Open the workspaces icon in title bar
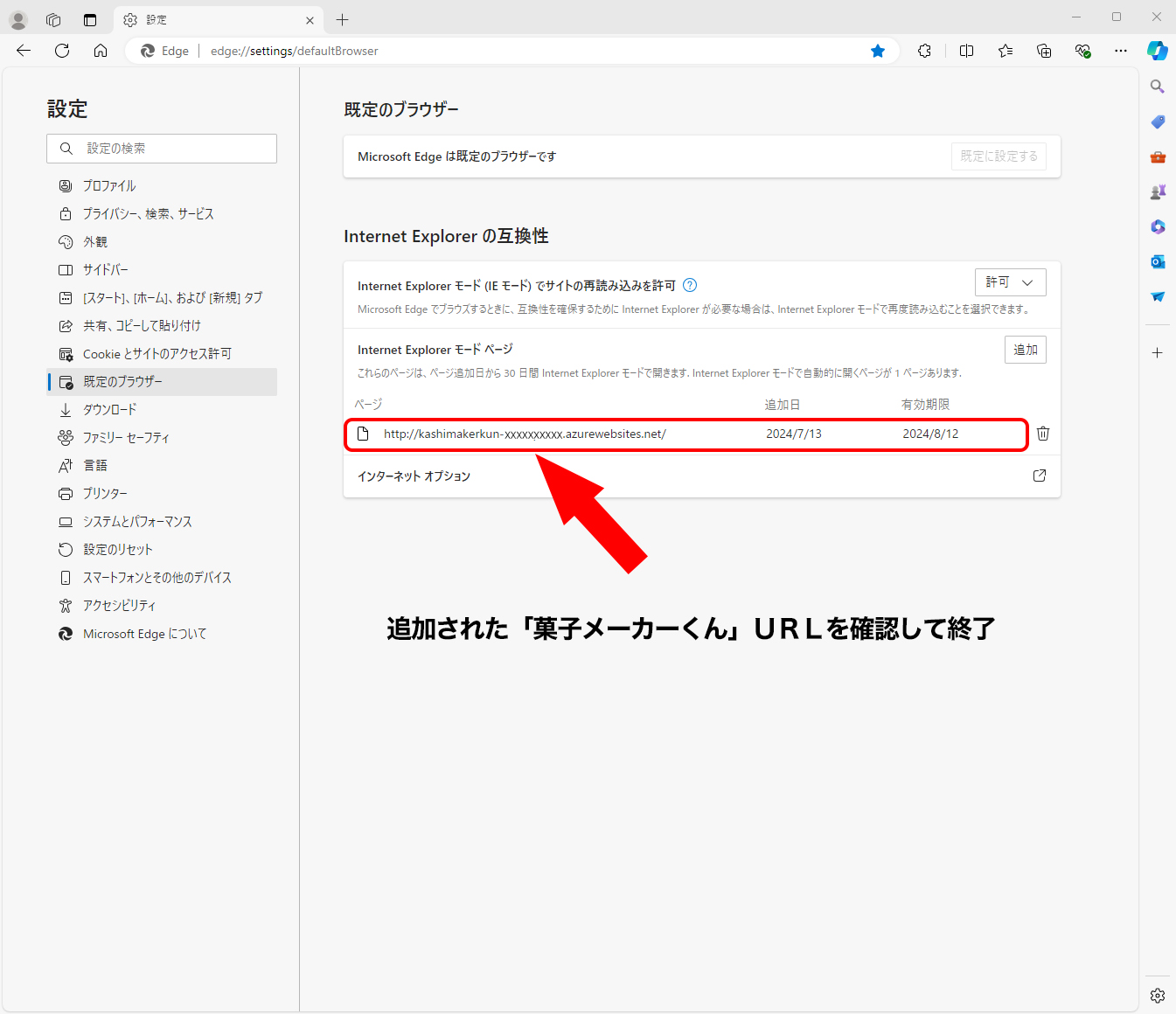The image size is (1176, 1014). (x=53, y=19)
